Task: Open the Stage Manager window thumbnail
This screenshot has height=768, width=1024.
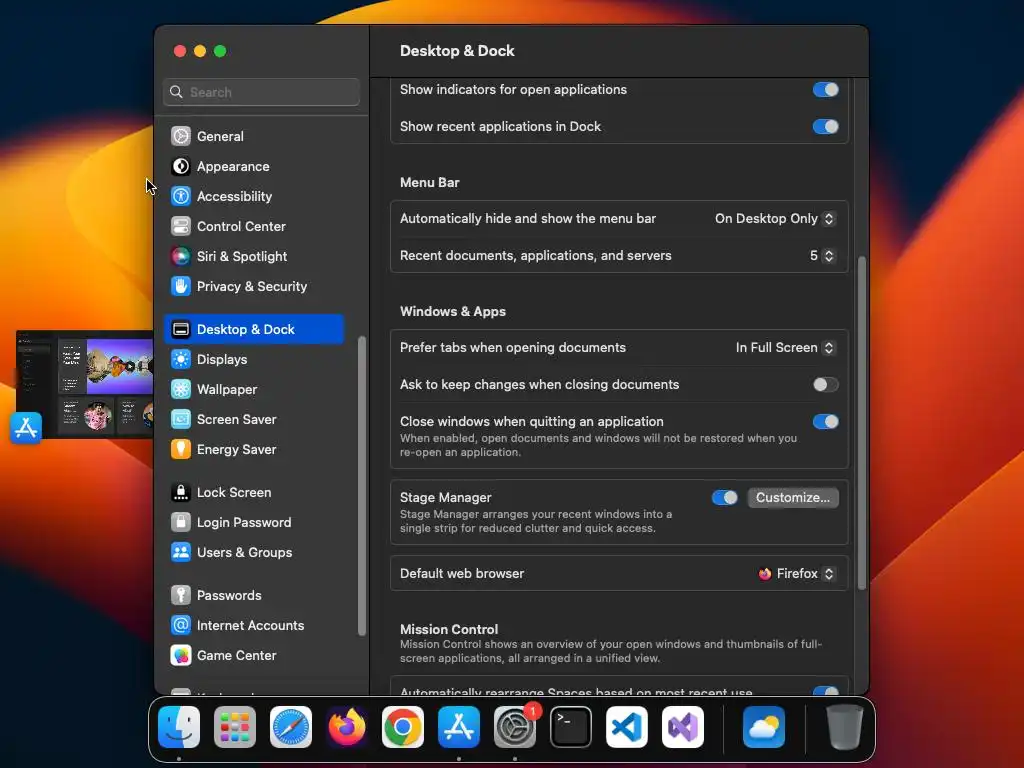Action: (x=85, y=384)
